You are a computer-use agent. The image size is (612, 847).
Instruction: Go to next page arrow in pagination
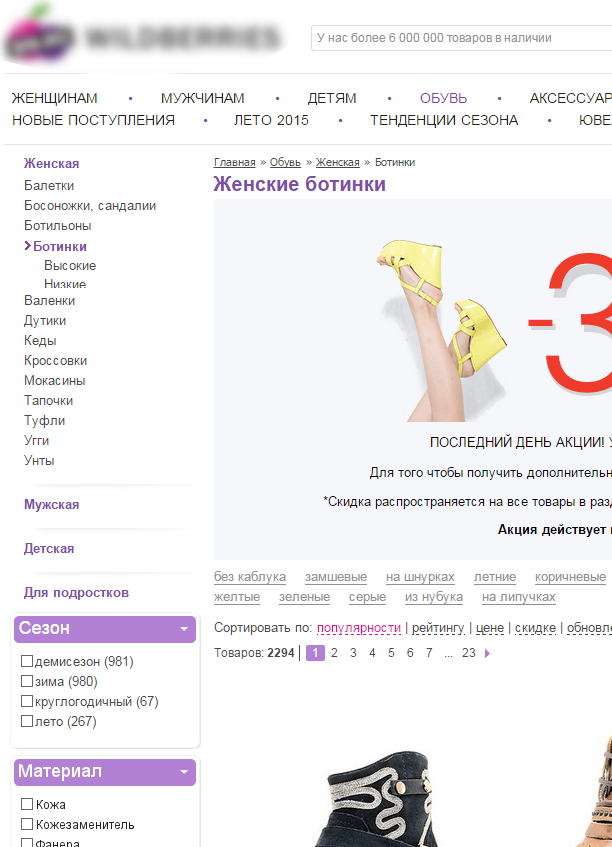coord(487,654)
